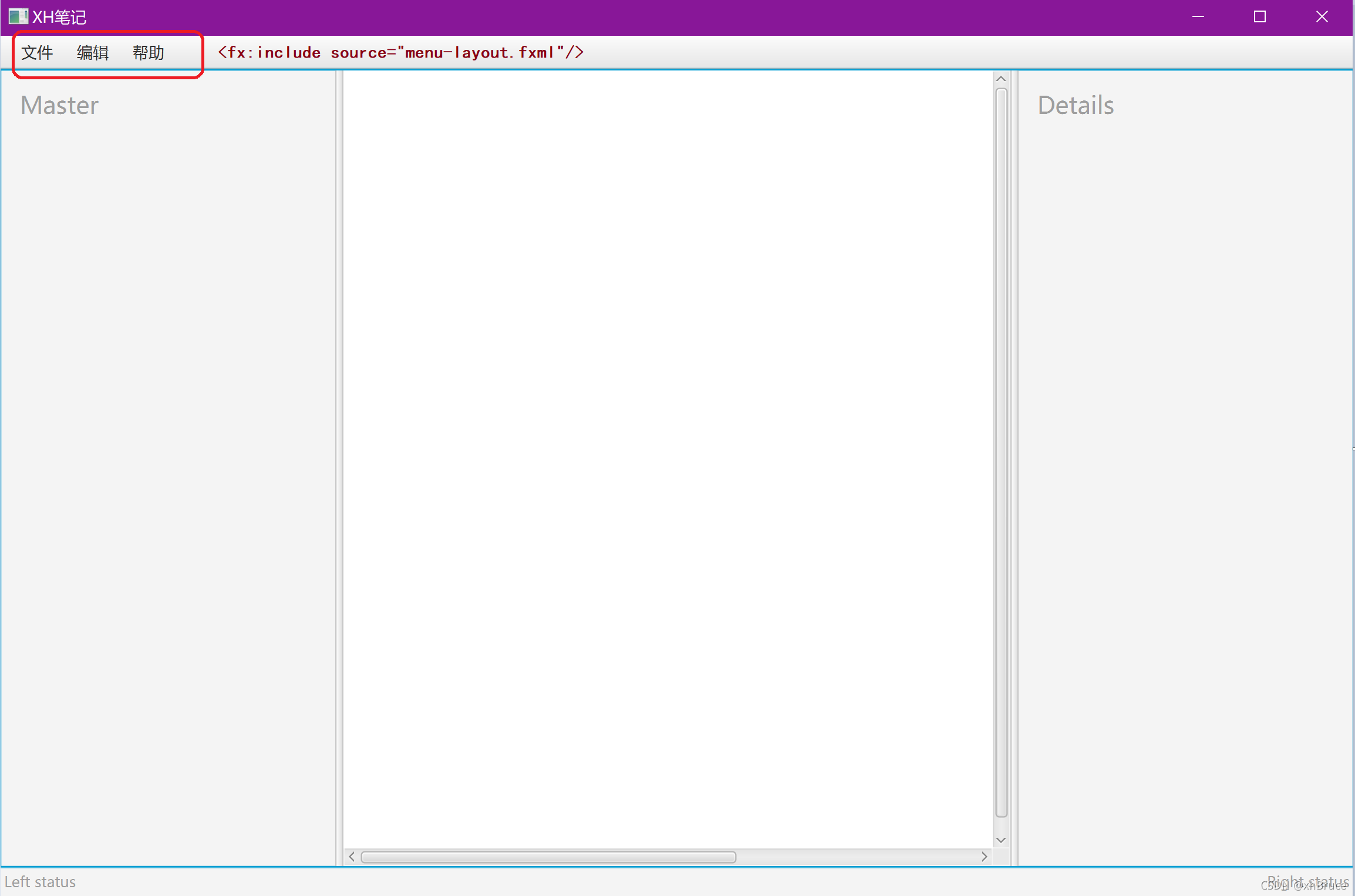Image resolution: width=1355 pixels, height=896 pixels.
Task: Click the Details label in right pane
Action: (x=1076, y=106)
